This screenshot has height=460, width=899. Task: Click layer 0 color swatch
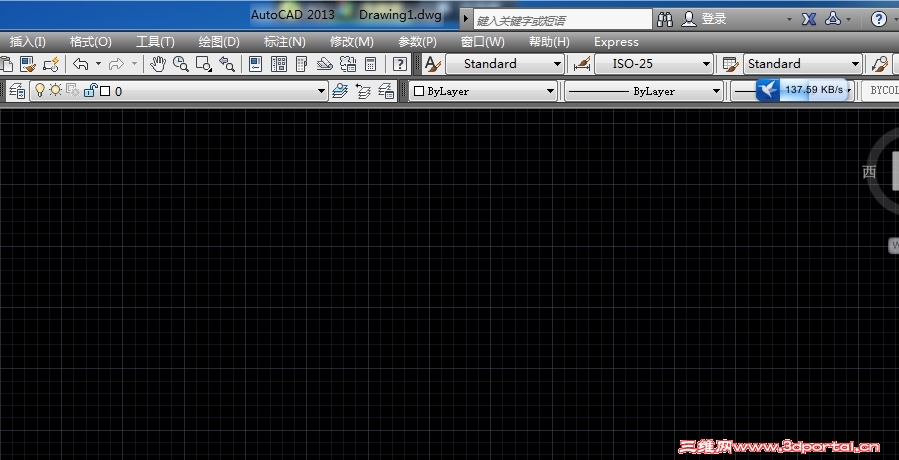tap(105, 91)
